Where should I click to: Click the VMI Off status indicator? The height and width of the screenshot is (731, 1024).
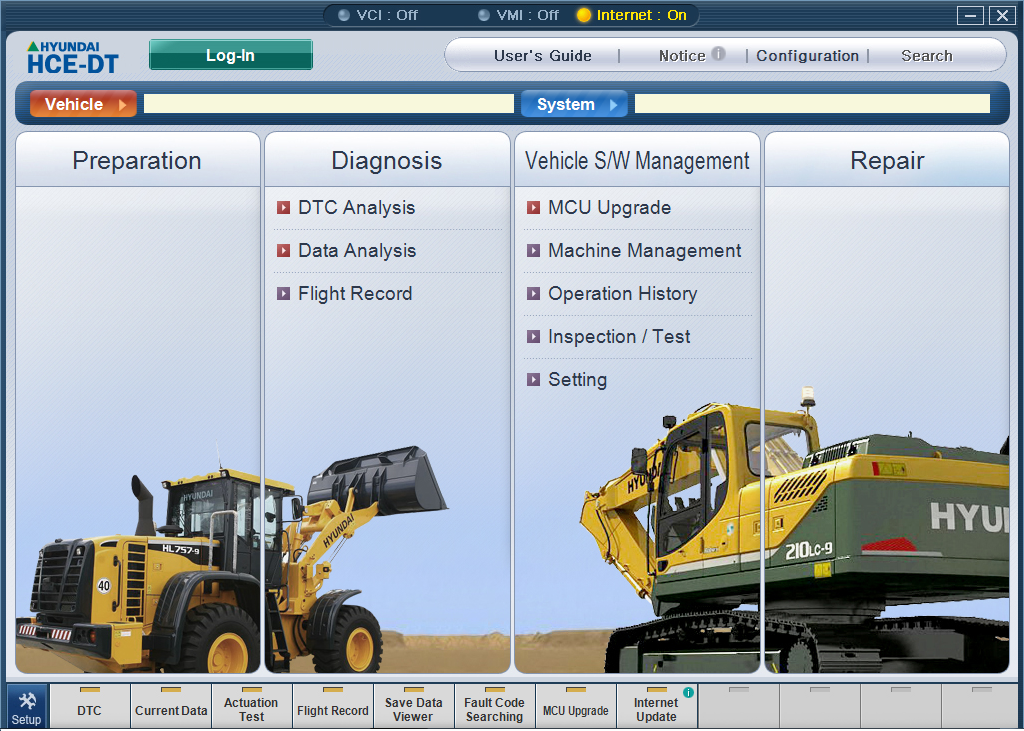tap(519, 15)
